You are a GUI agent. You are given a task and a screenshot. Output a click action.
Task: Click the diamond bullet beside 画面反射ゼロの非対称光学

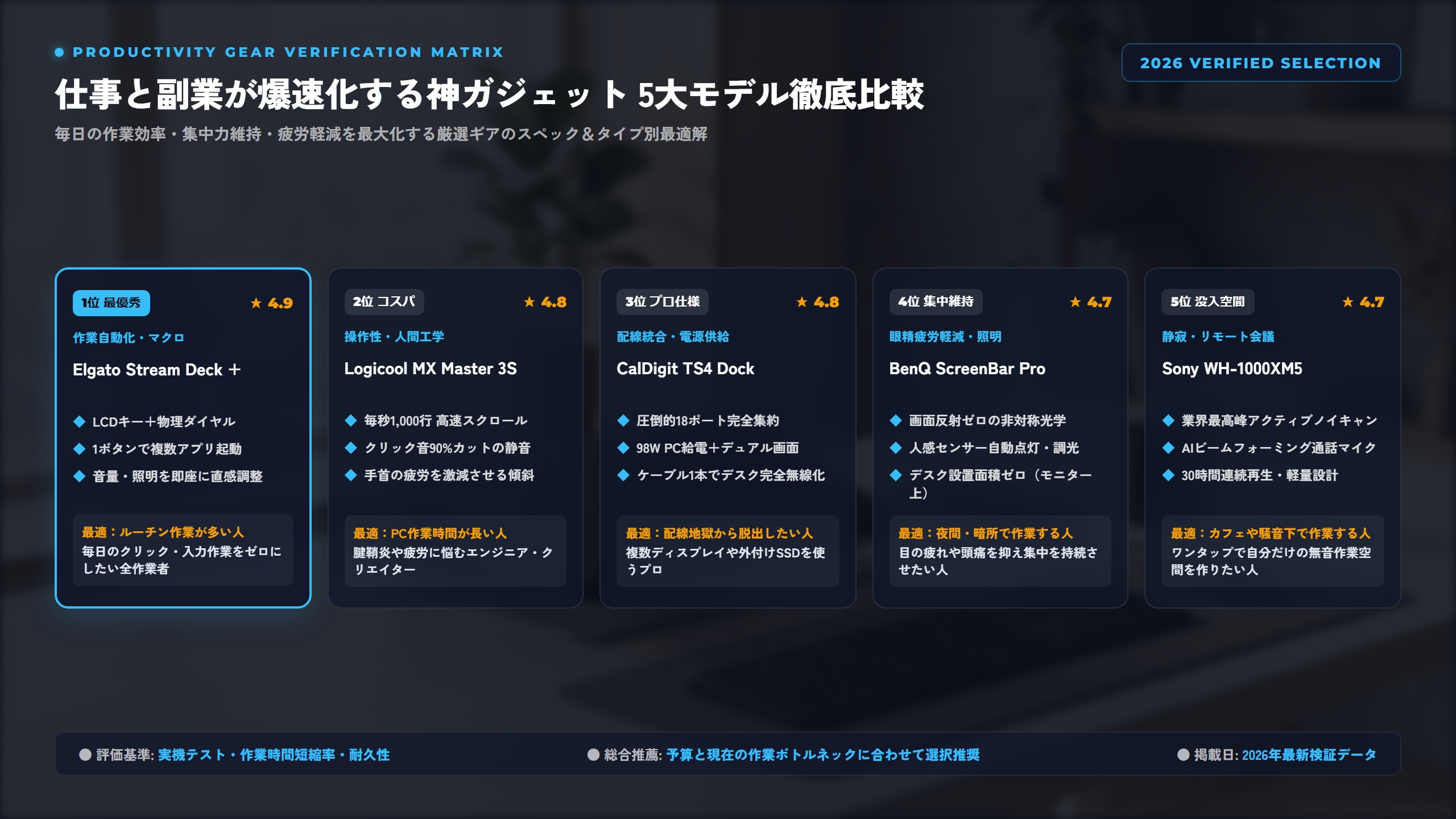pyautogui.click(x=896, y=420)
